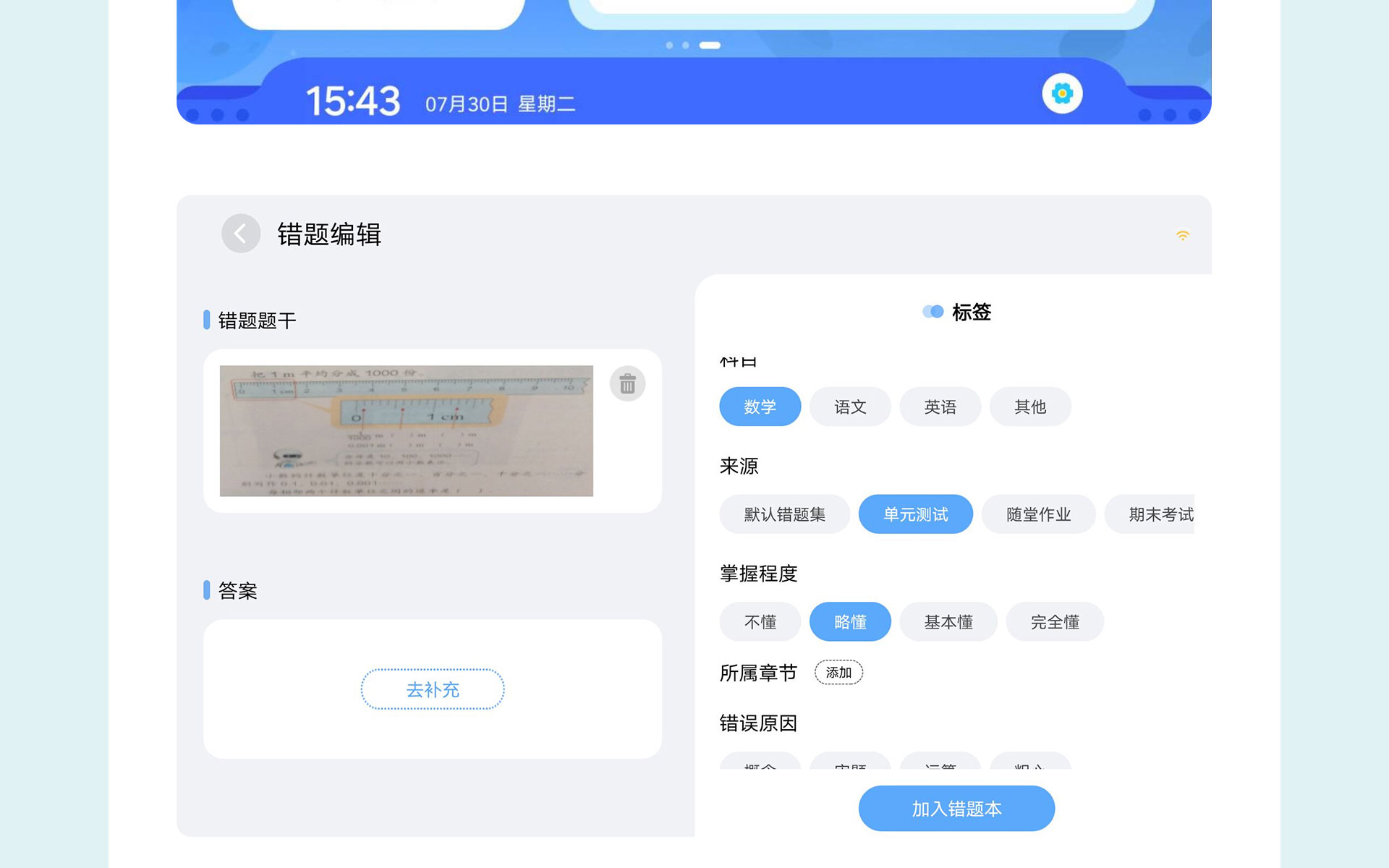
Task: Choose 其他 as the subject
Action: [1029, 407]
